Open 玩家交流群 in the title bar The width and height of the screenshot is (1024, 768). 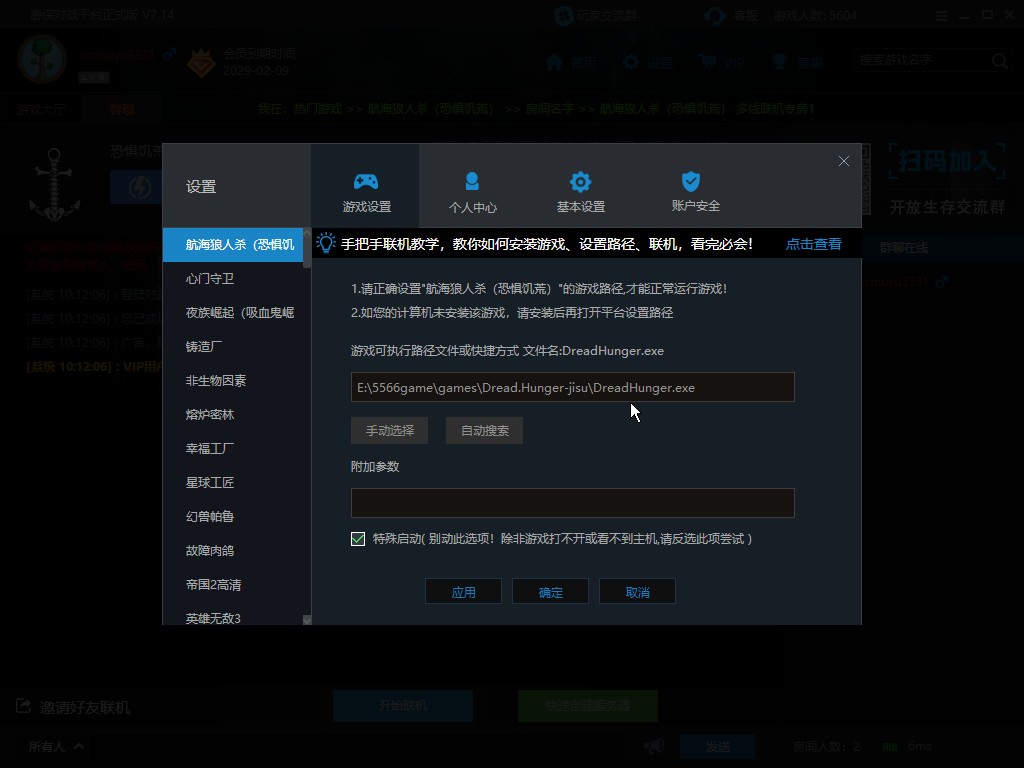(596, 16)
